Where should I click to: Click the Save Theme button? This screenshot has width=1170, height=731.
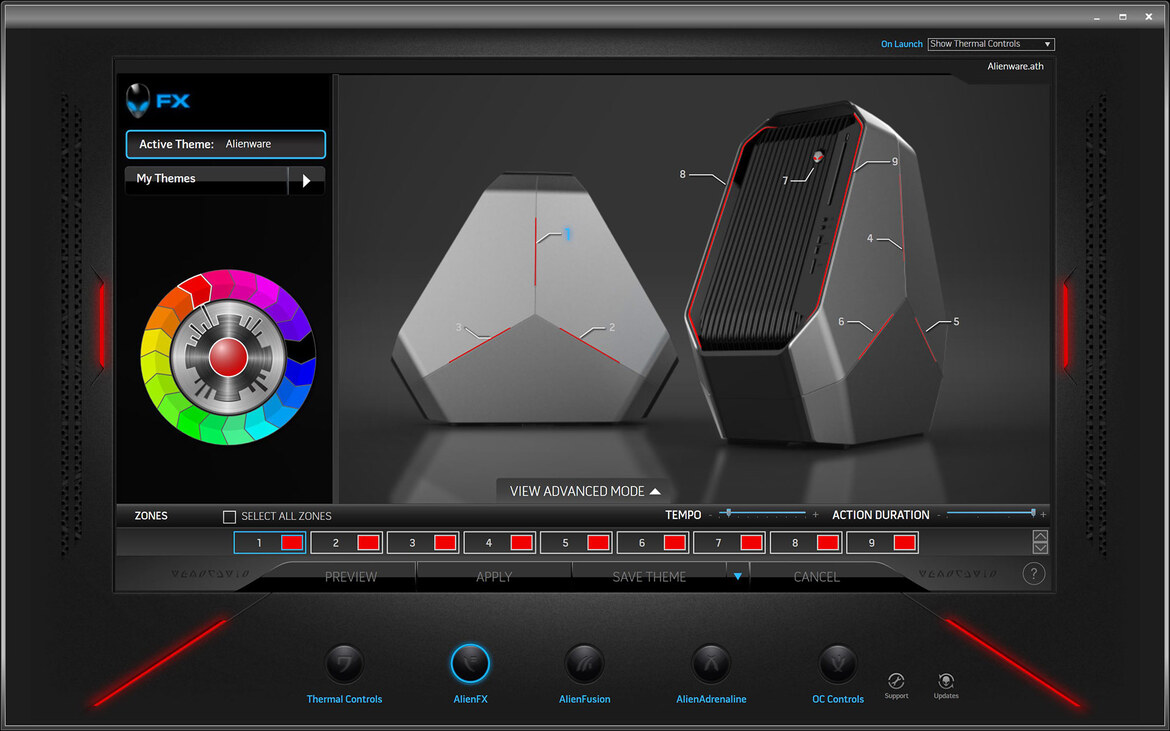click(649, 577)
